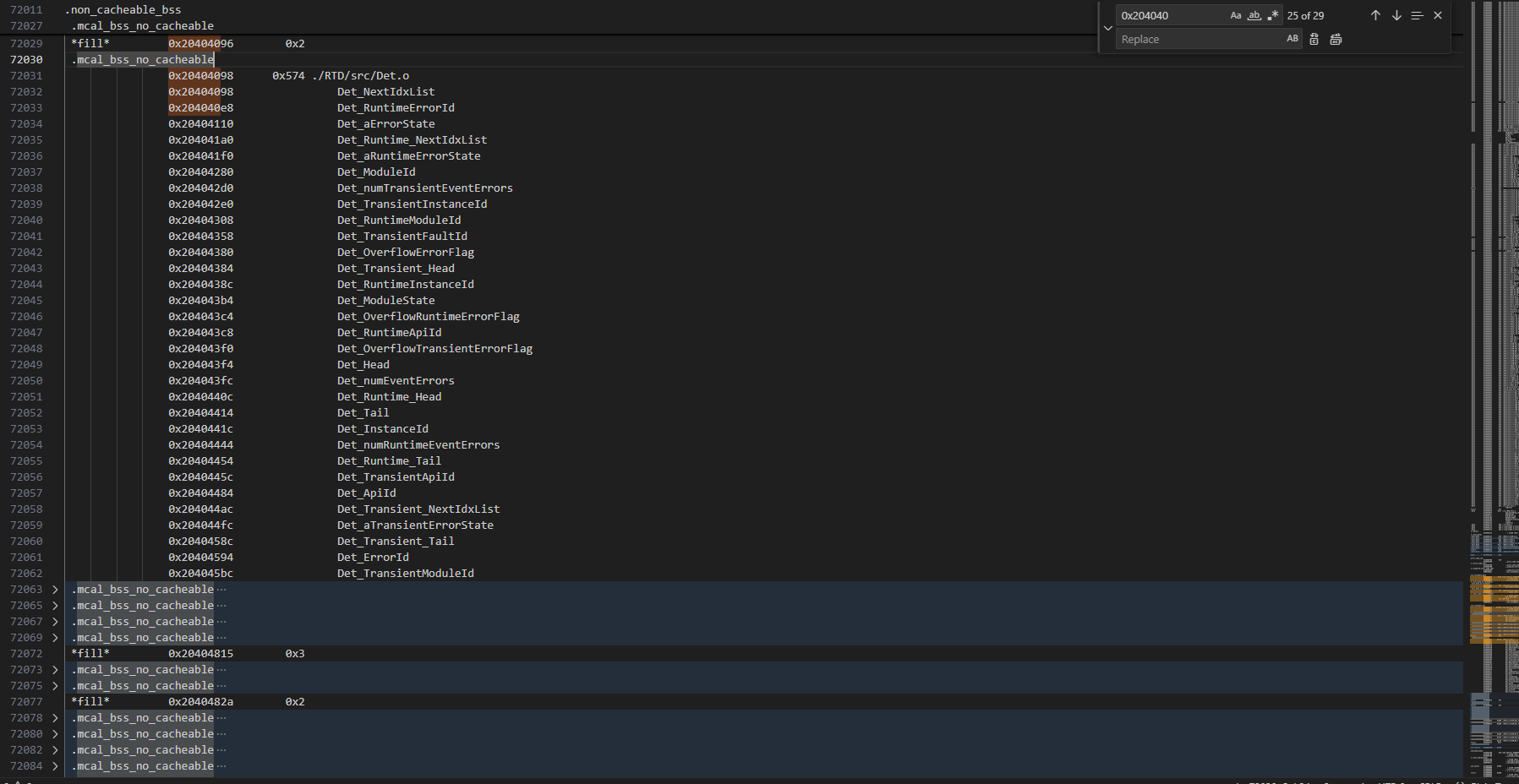
Task: Click the highlighted address 0x20404096
Action: click(x=201, y=44)
